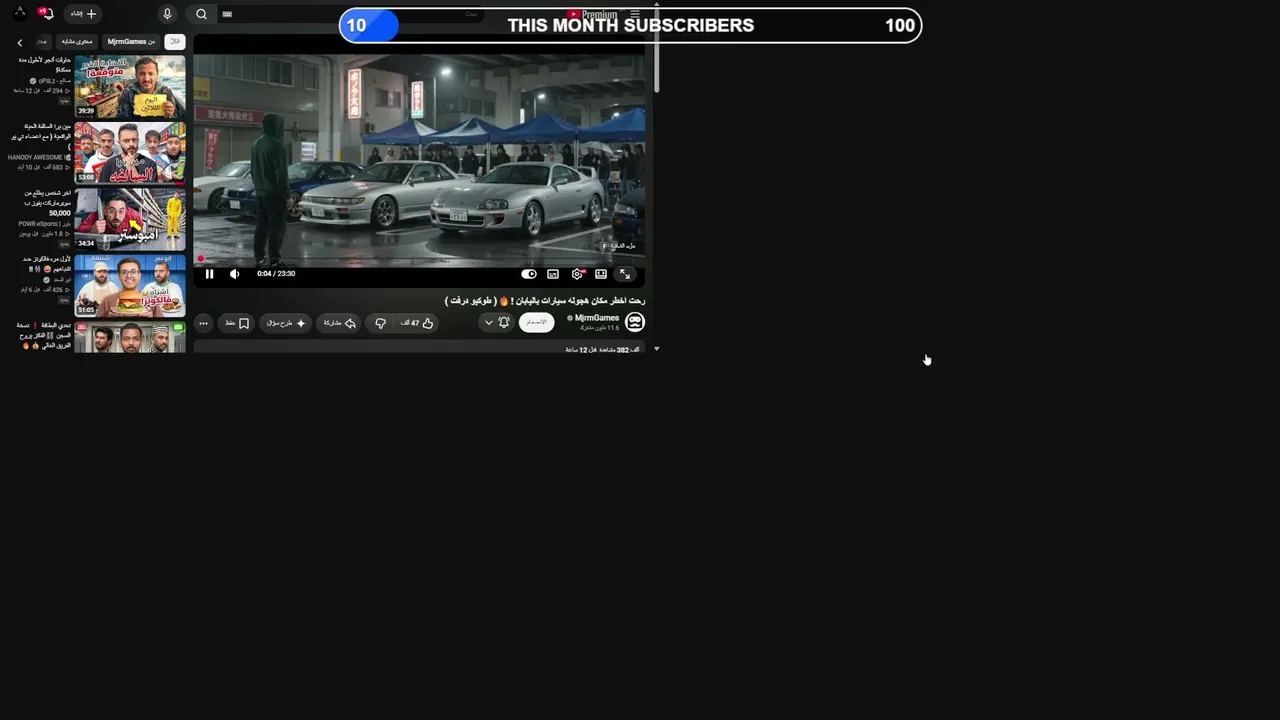This screenshot has height=720, width=1280.
Task: Select the 'MjrmGames' filter chip
Action: [x=131, y=42]
